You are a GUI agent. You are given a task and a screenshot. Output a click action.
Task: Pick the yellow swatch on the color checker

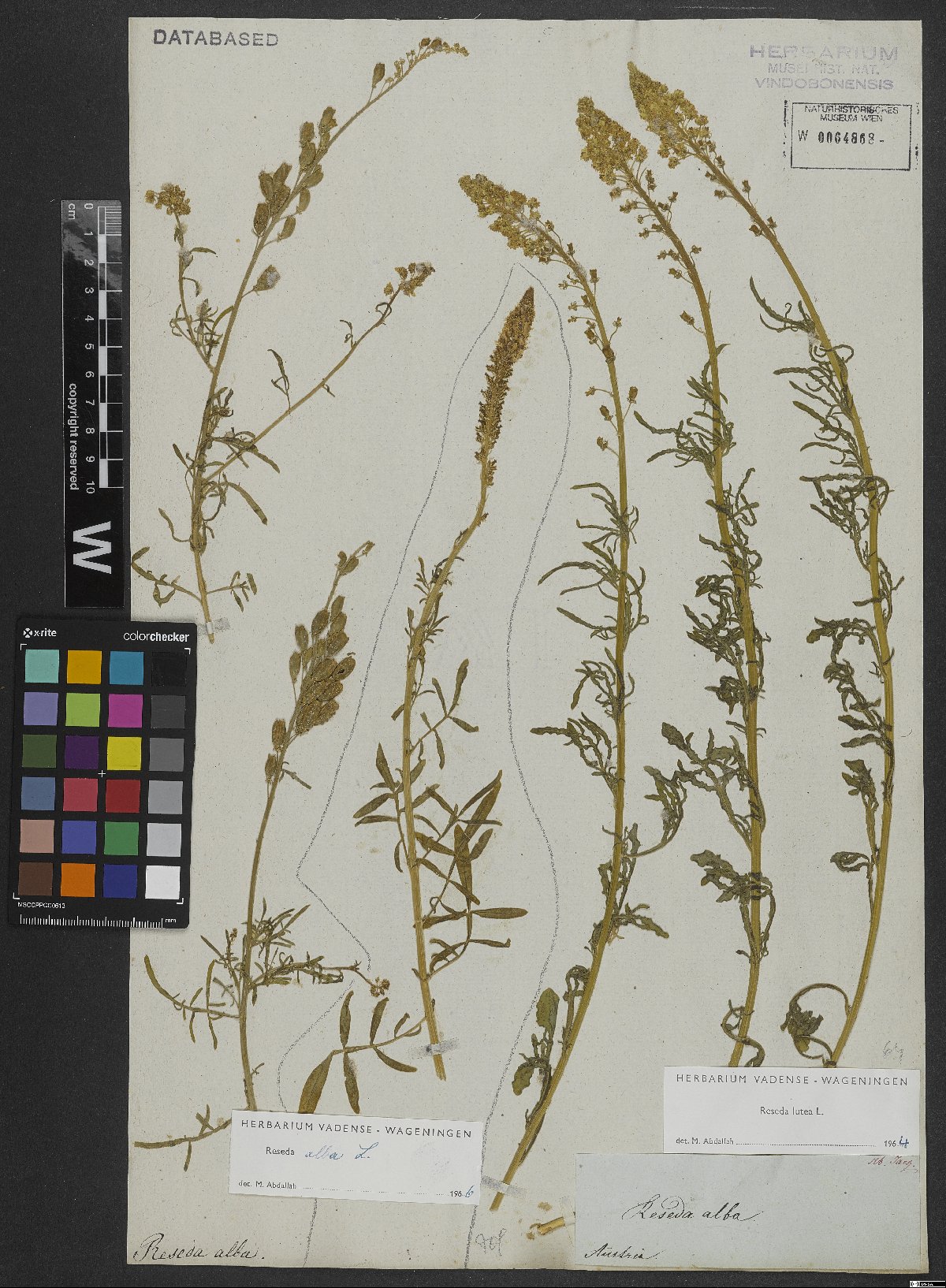[123, 752]
